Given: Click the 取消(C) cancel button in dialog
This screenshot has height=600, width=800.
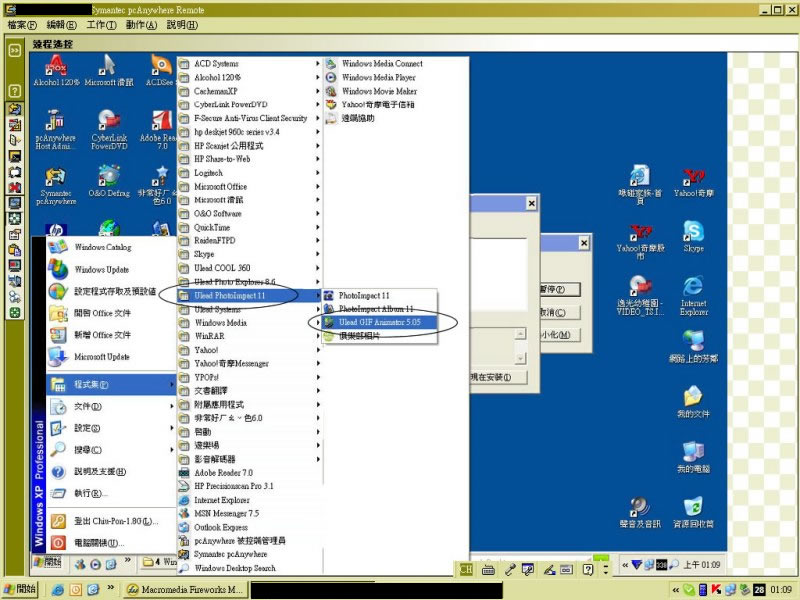Looking at the screenshot, I should [559, 312].
